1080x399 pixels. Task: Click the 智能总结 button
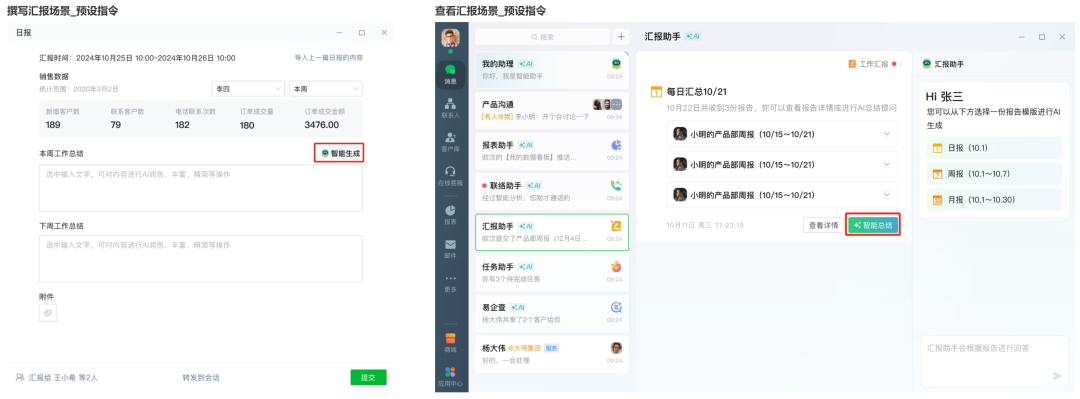click(873, 225)
